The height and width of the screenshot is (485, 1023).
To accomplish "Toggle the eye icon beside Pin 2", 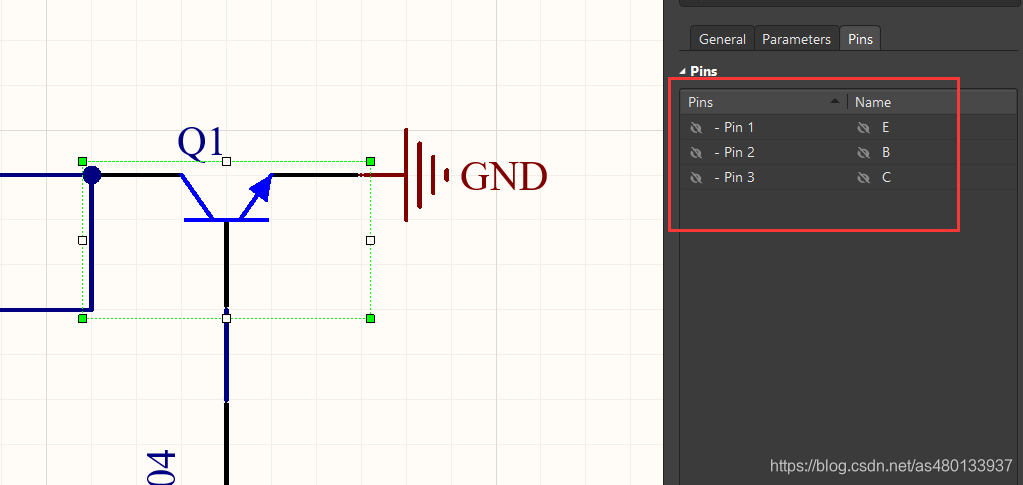I will click(696, 153).
